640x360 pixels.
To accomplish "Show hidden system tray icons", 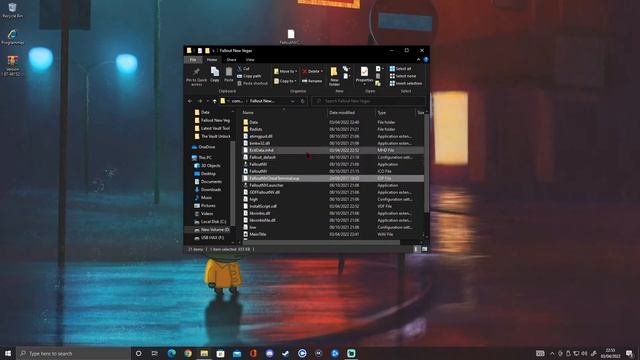I will point(552,353).
